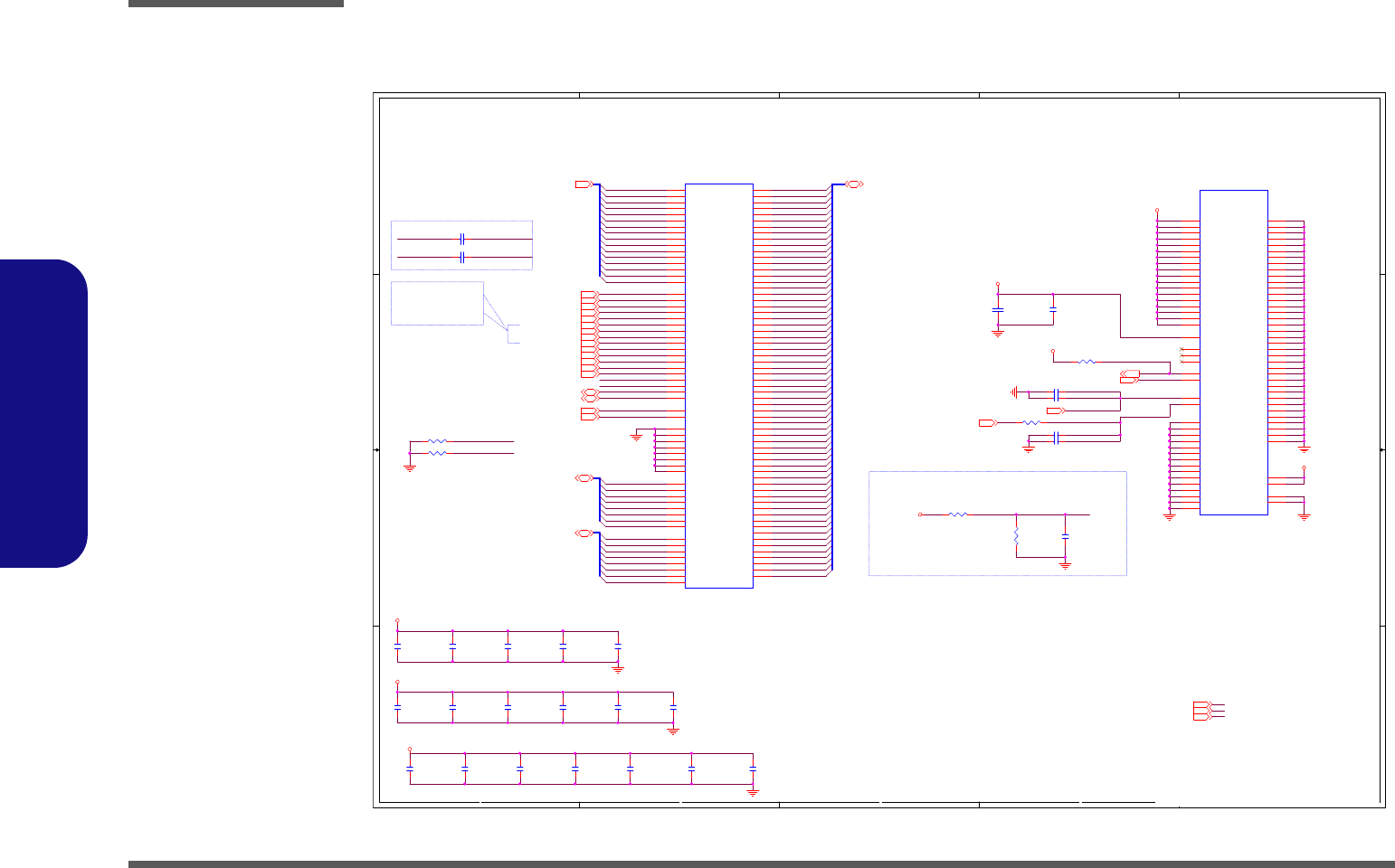Select the tall IC block on the right side of the schematic
Viewport: 1395px width, 868px height.
tap(1233, 353)
